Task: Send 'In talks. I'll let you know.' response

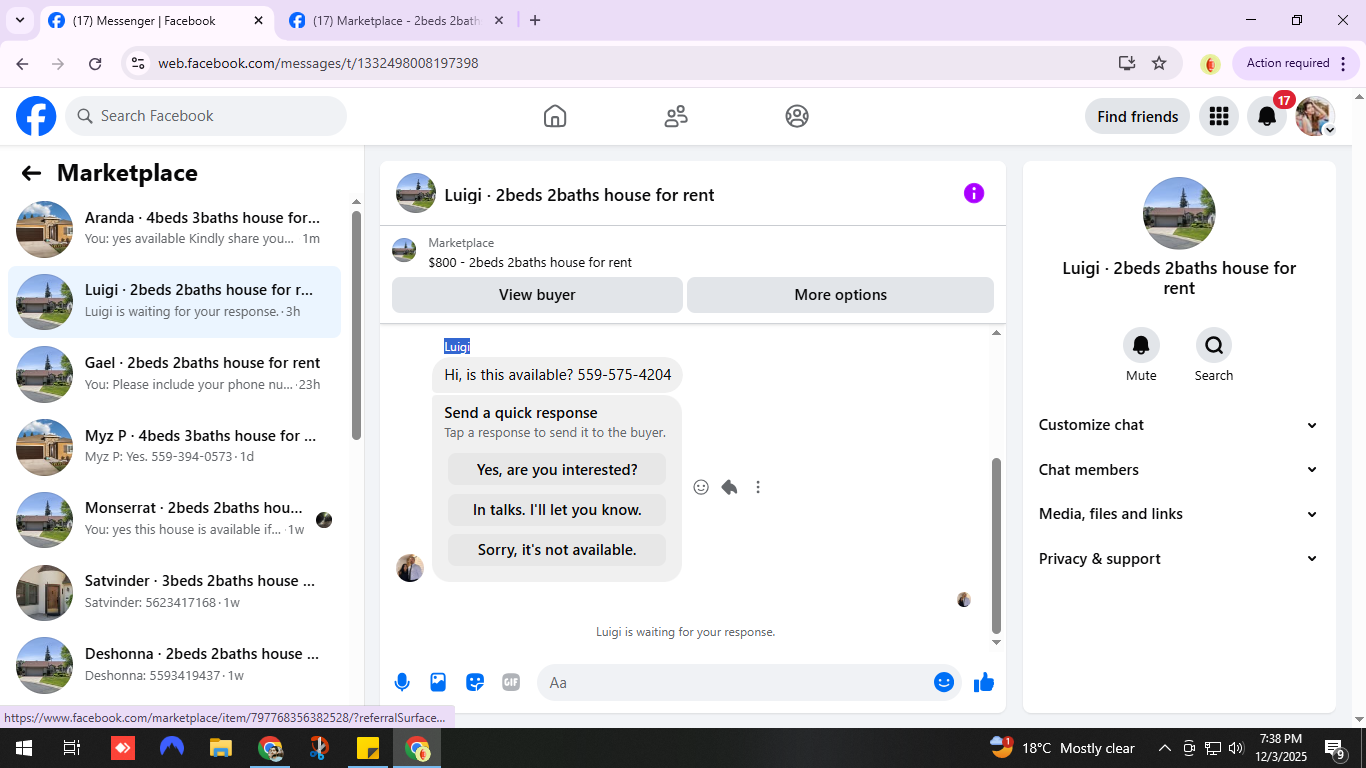Action: [x=557, y=510]
